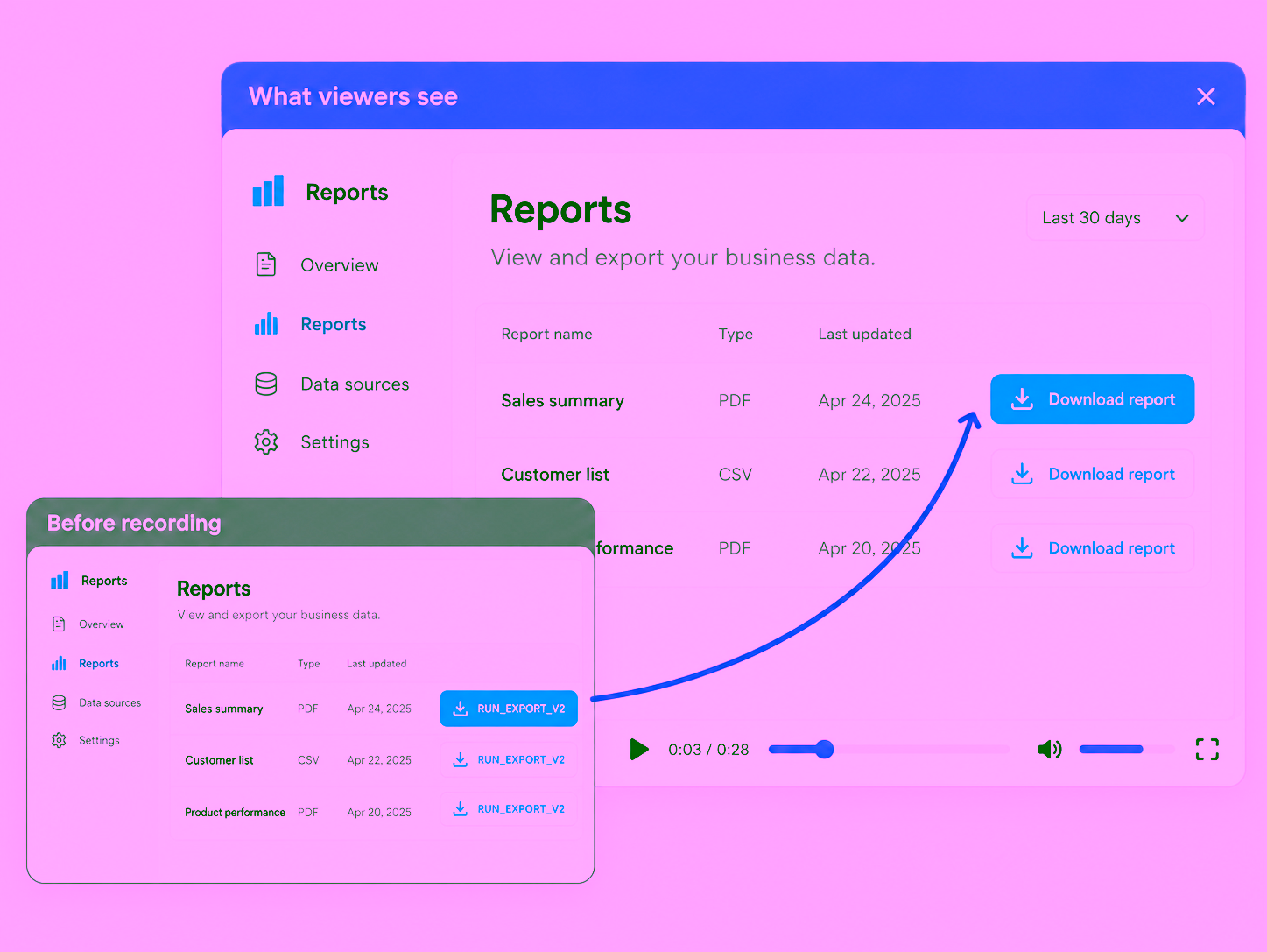Open Data sources in Before recording sidebar
1267x952 pixels.
point(109,702)
